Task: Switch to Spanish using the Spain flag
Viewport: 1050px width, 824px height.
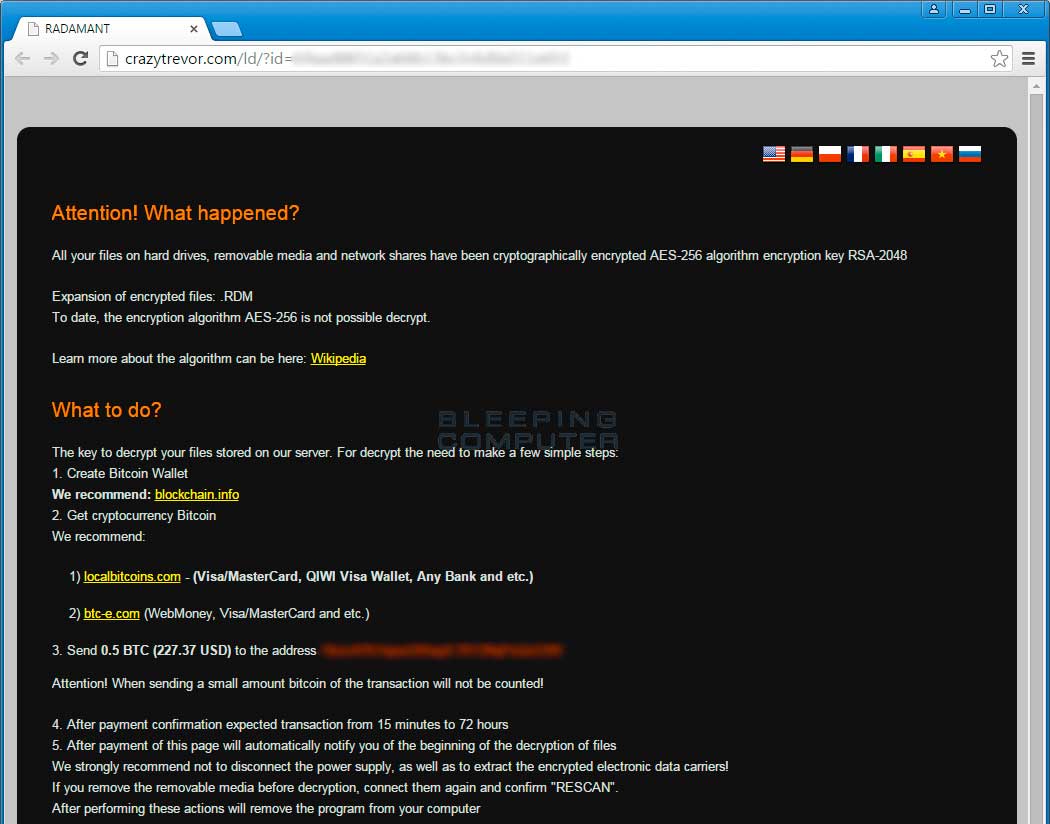Action: [913, 154]
